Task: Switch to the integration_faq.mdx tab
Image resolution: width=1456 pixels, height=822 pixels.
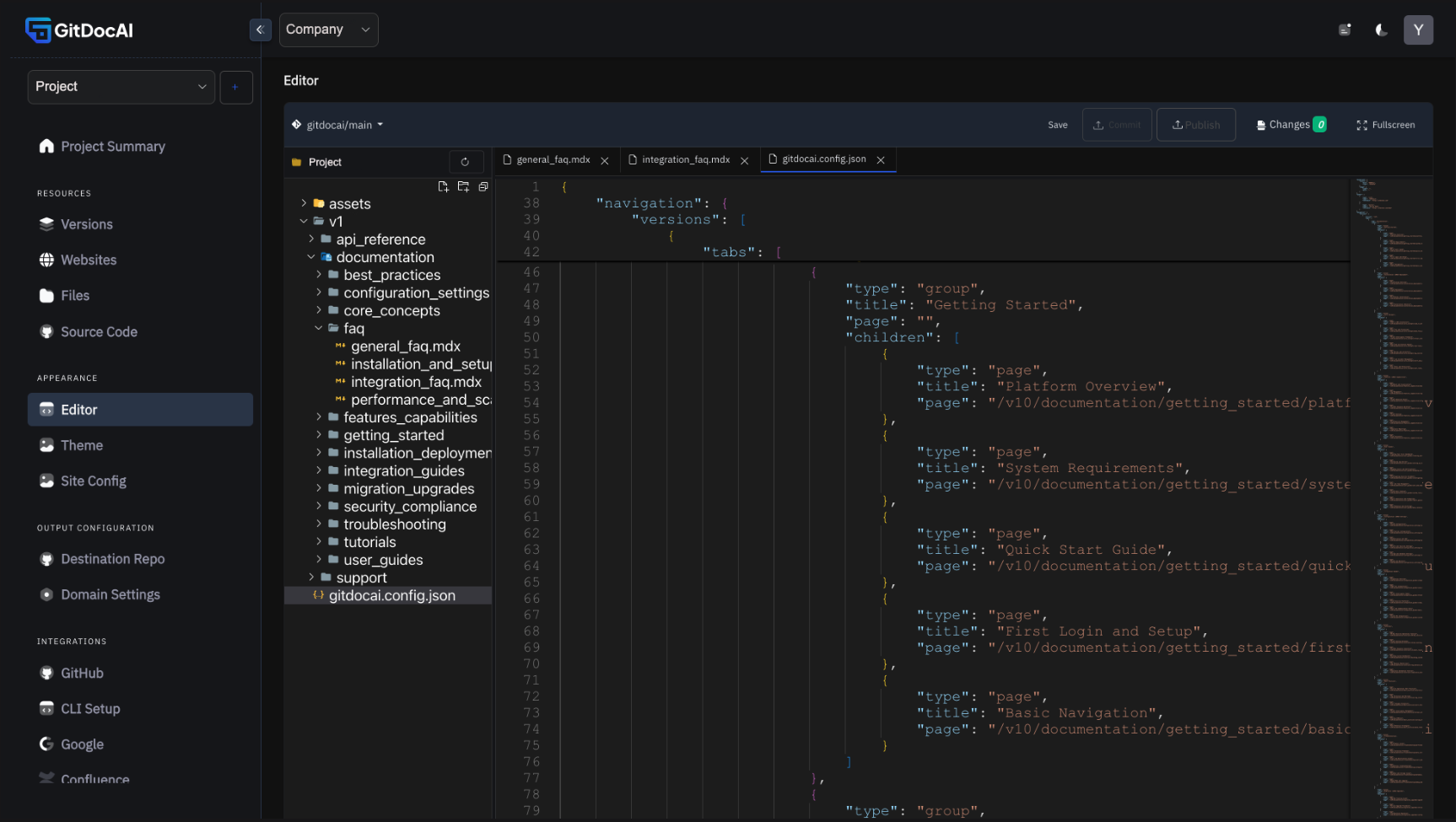Action: (x=685, y=159)
